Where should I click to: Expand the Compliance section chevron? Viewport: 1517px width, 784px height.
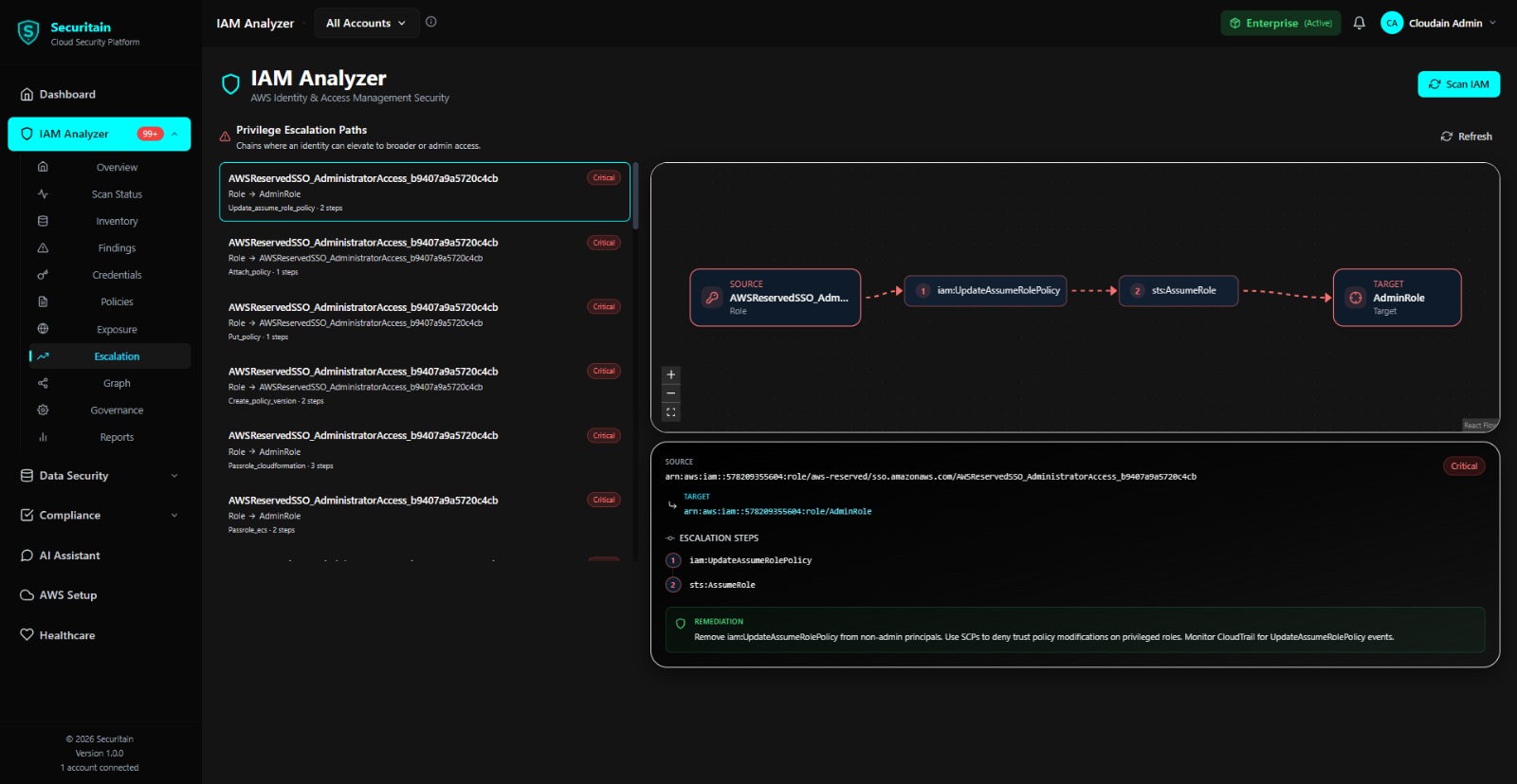(x=174, y=516)
